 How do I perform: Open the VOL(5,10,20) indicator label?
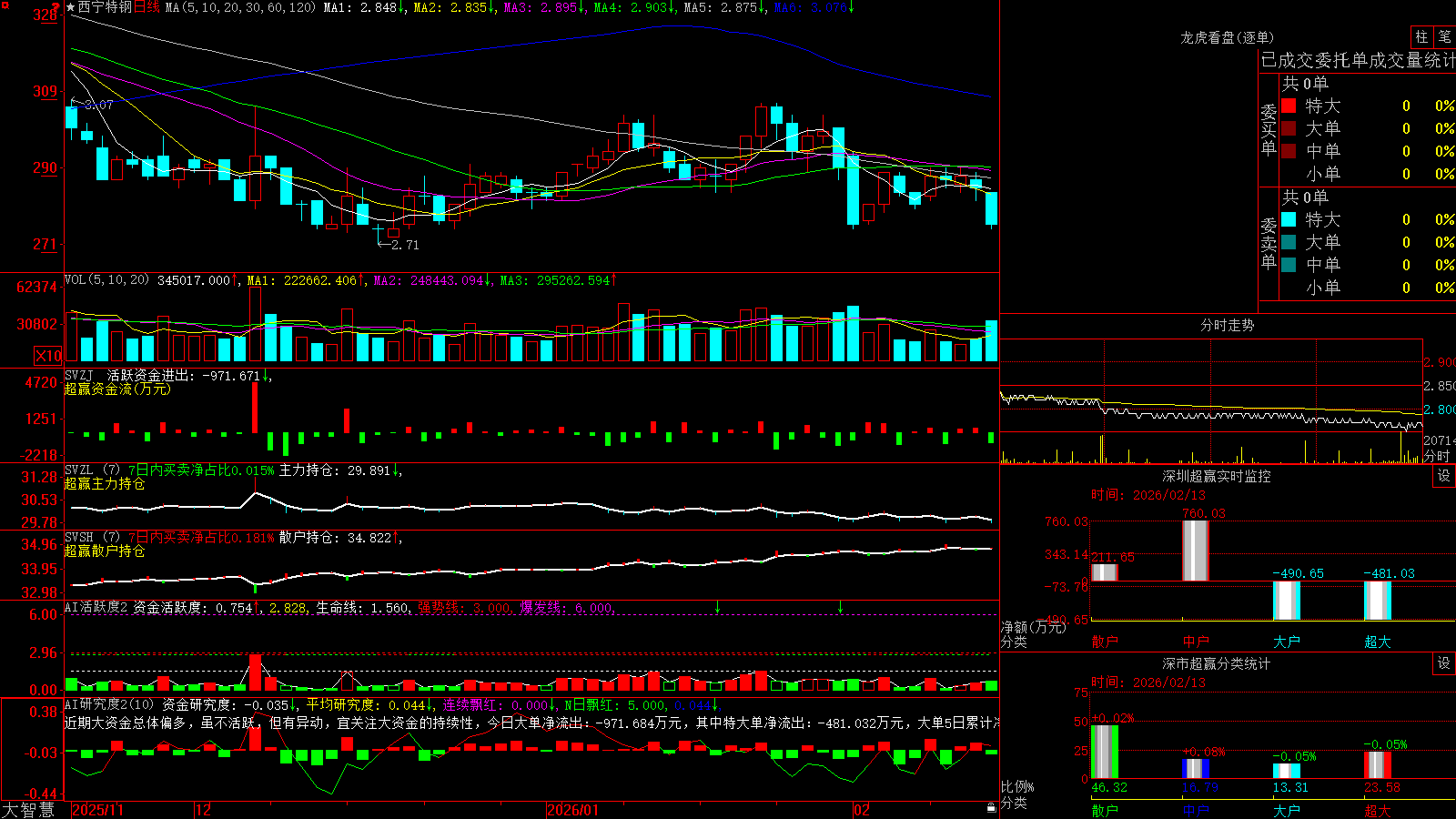tap(106, 280)
